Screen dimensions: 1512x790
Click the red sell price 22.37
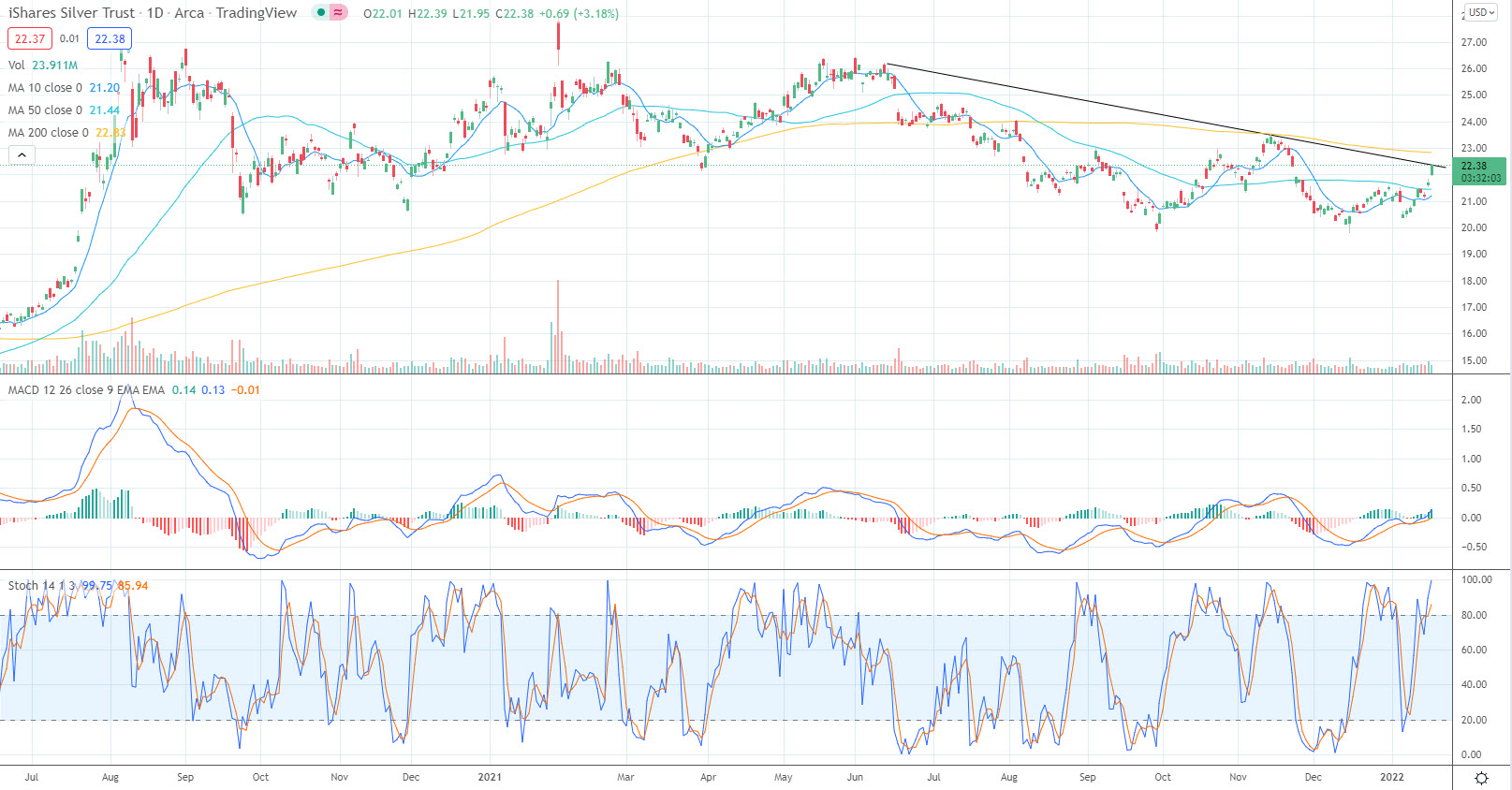30,38
